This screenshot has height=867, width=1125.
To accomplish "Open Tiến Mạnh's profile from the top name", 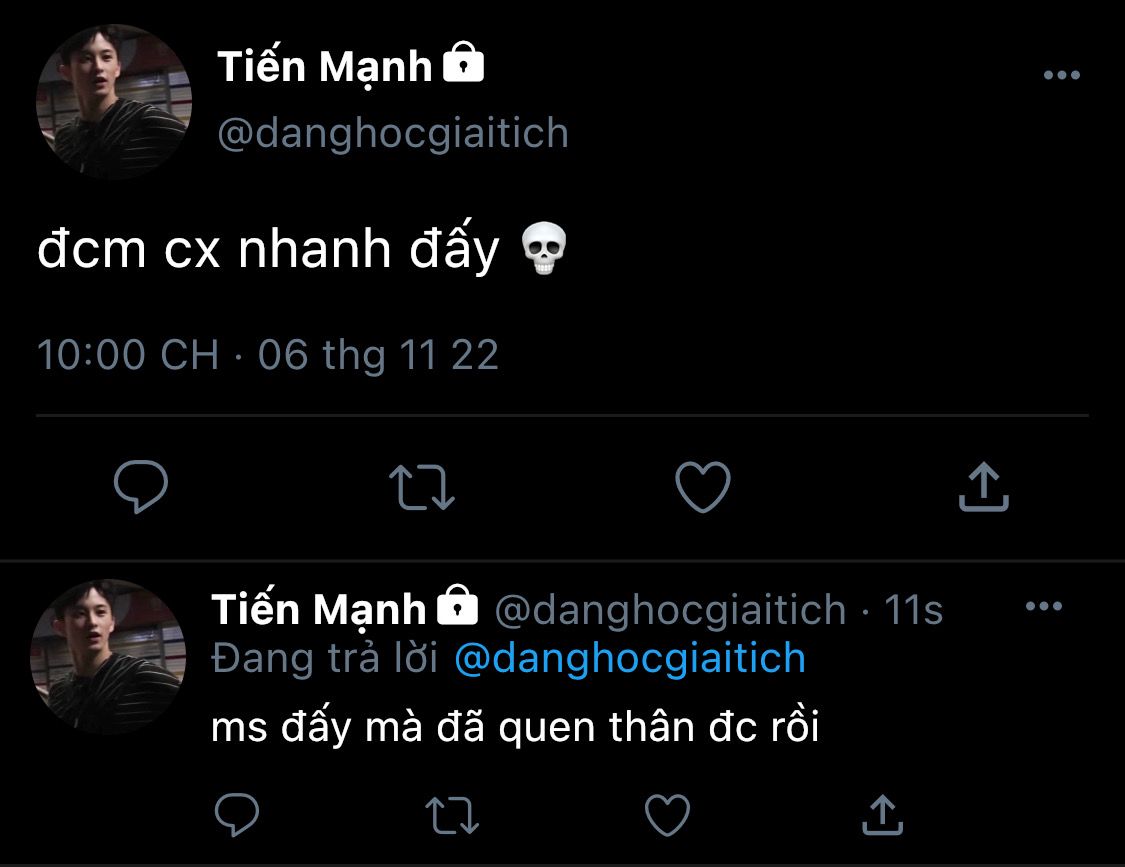I will click(326, 67).
